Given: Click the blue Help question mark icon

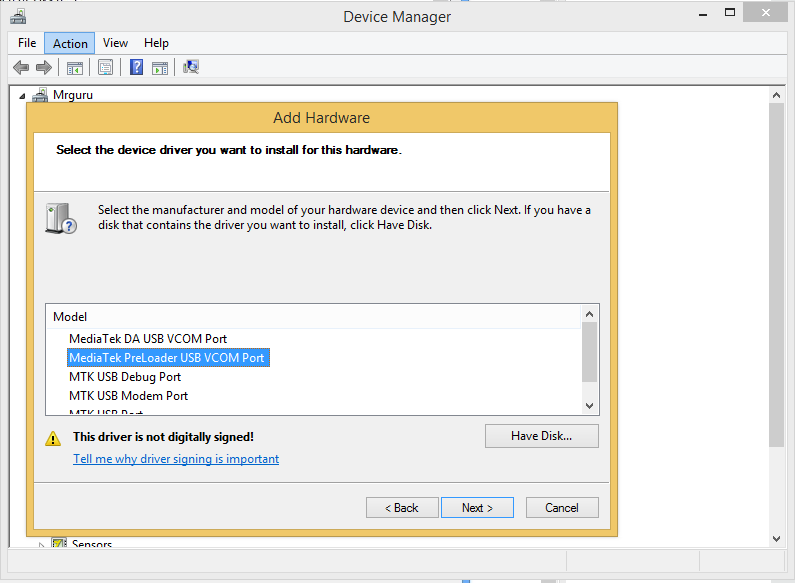Looking at the screenshot, I should coord(136,67).
